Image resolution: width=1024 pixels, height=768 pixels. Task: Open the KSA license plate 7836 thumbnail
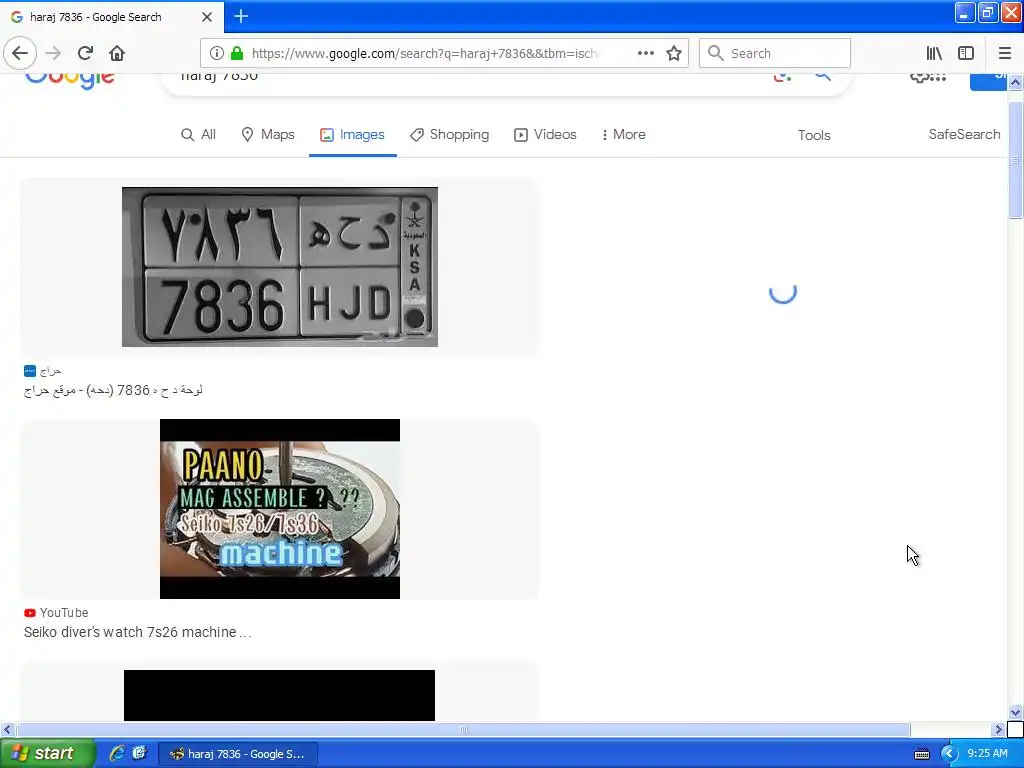tap(280, 267)
